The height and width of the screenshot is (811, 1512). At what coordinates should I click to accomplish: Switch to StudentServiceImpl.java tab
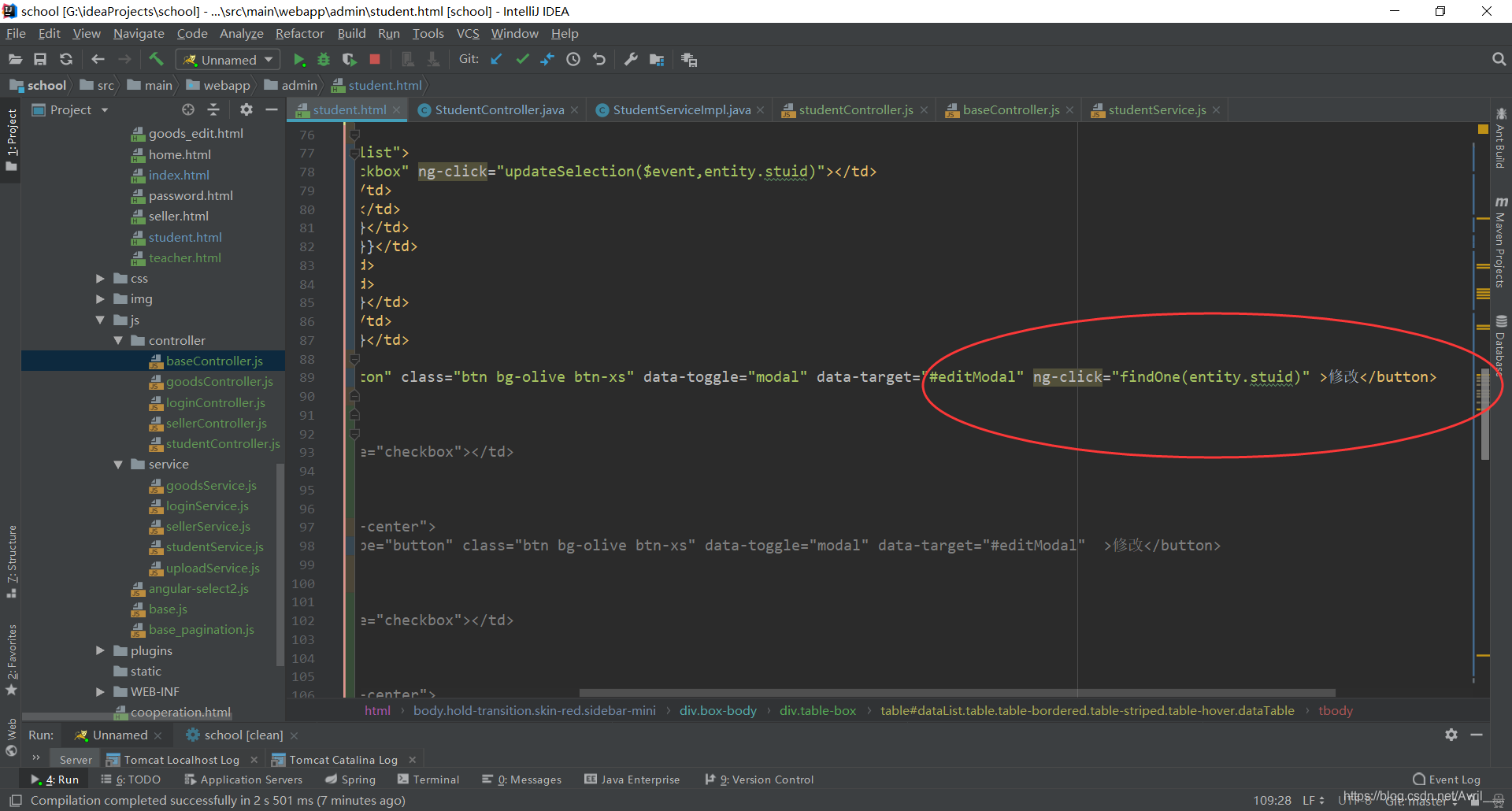click(x=681, y=110)
